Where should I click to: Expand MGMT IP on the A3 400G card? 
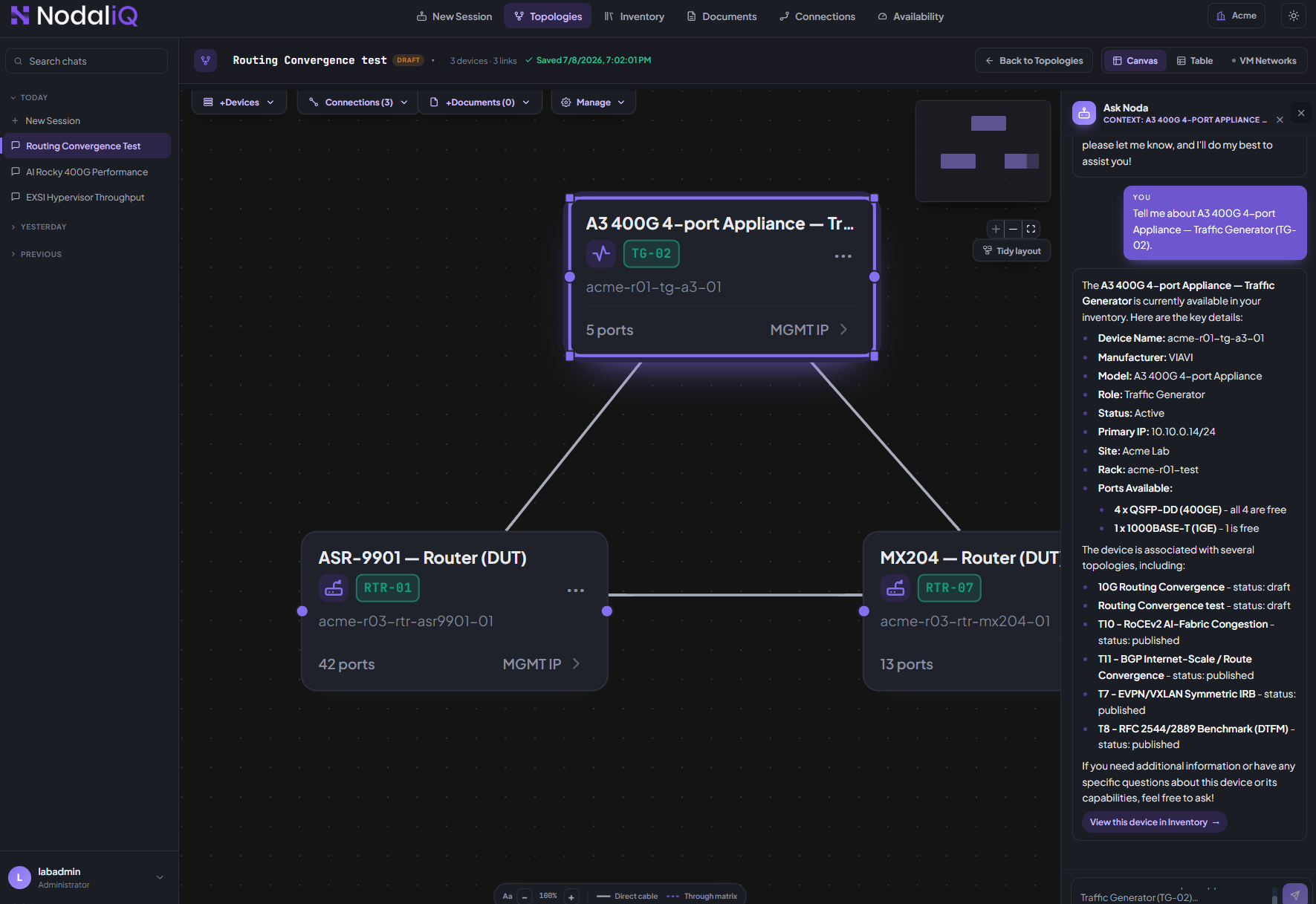pyautogui.click(x=809, y=330)
